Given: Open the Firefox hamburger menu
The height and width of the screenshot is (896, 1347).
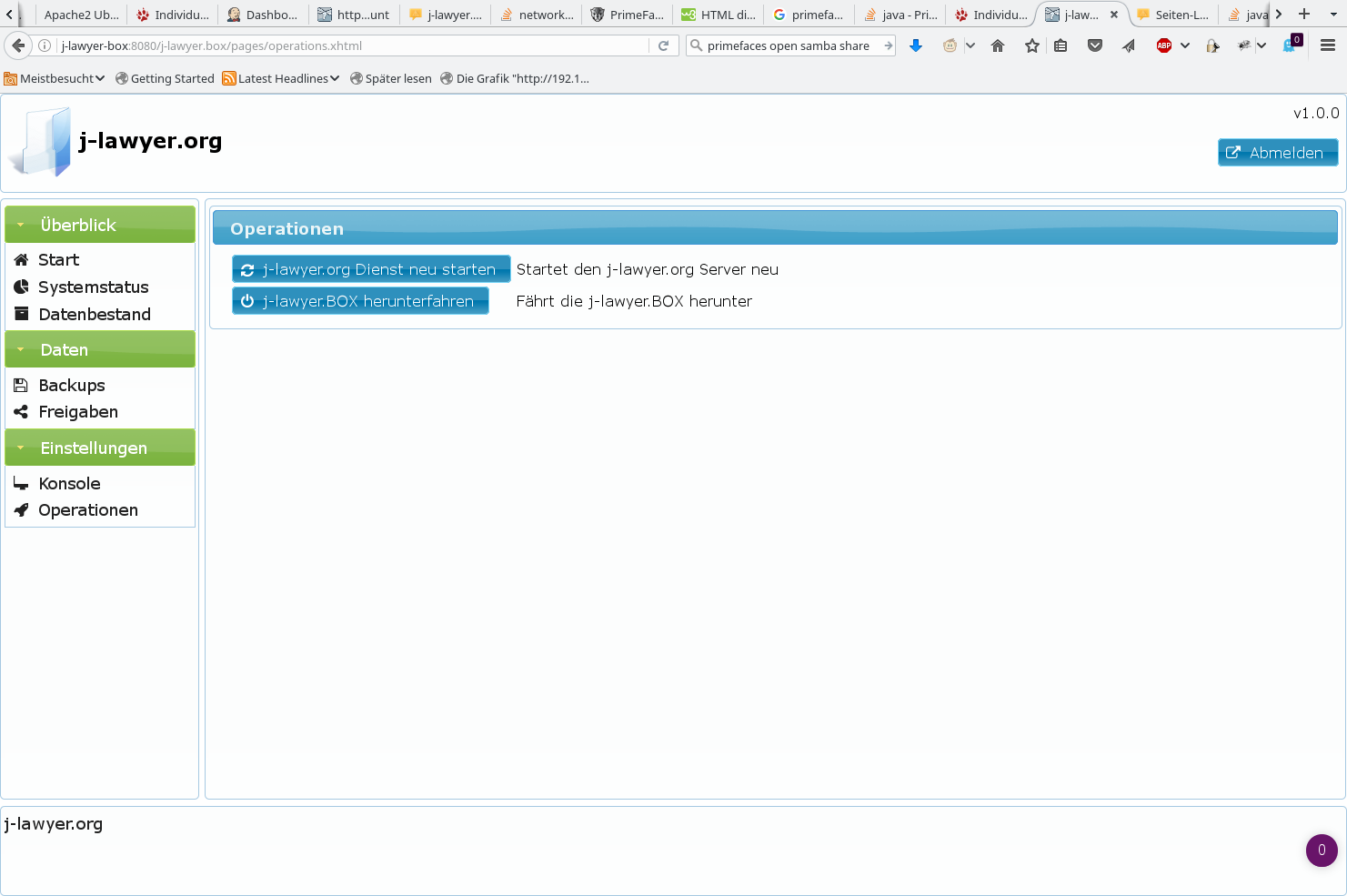Looking at the screenshot, I should click(x=1328, y=45).
